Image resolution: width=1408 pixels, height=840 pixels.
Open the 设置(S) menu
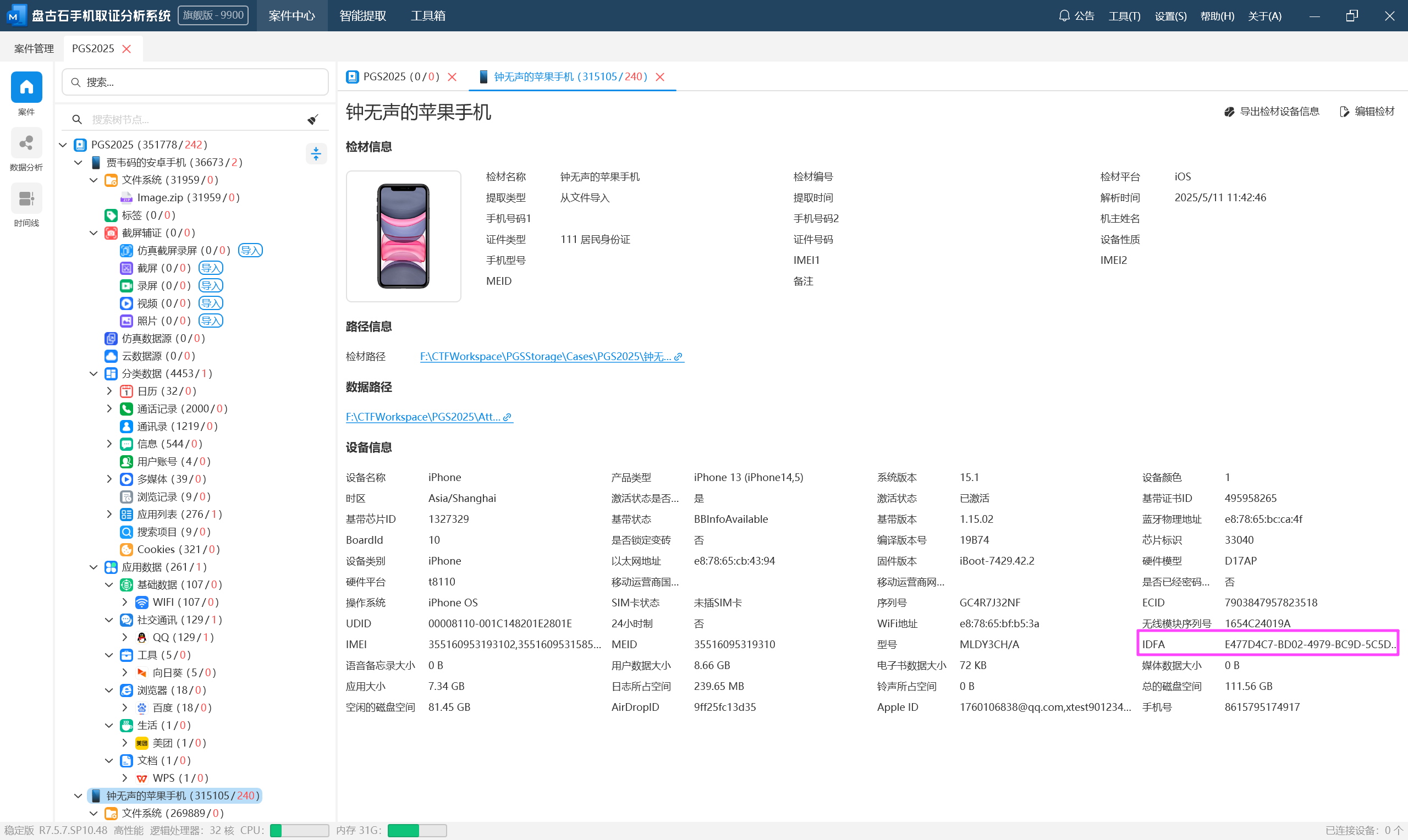pos(1170,16)
